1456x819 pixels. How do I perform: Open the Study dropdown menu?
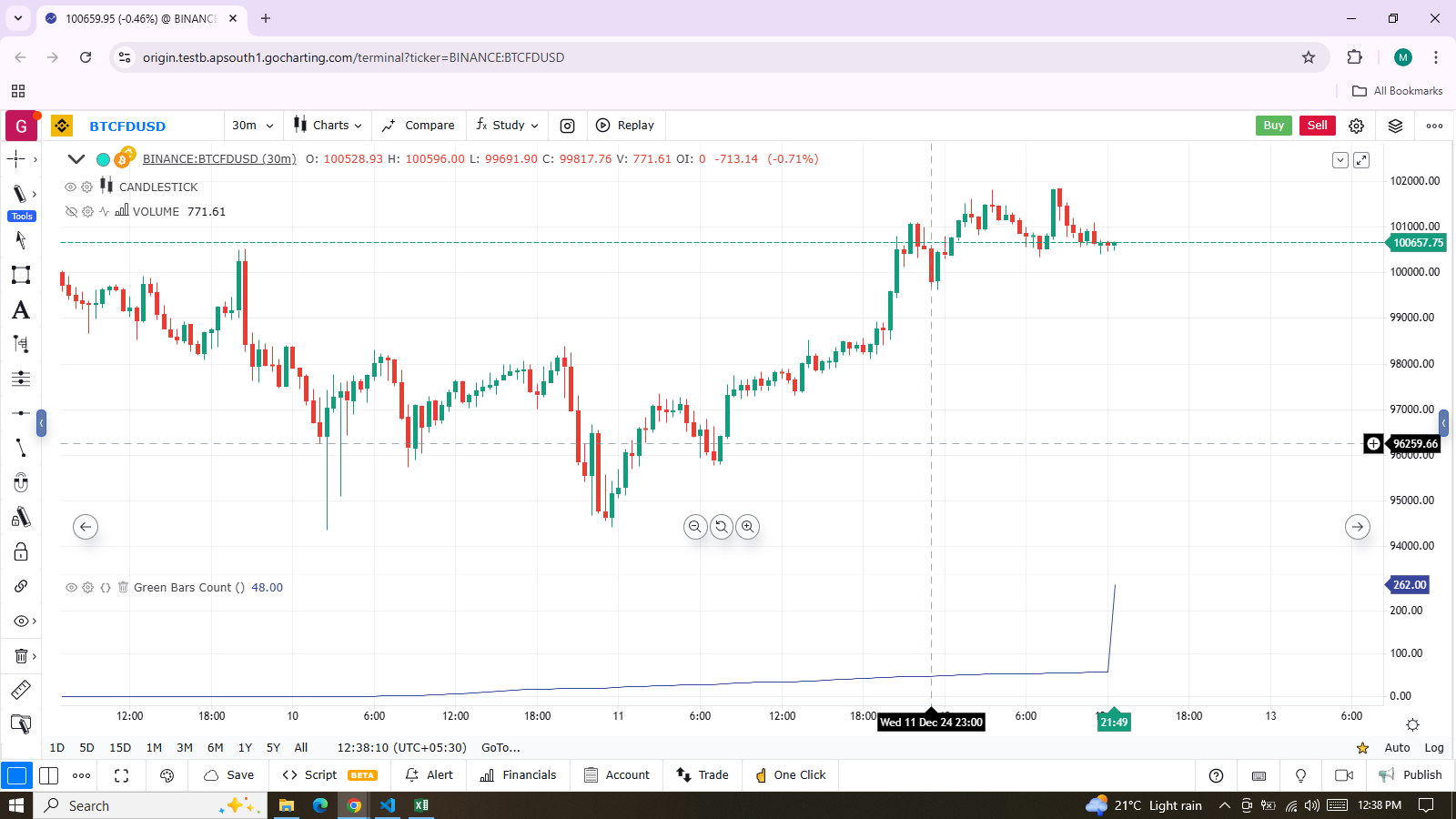tap(508, 126)
